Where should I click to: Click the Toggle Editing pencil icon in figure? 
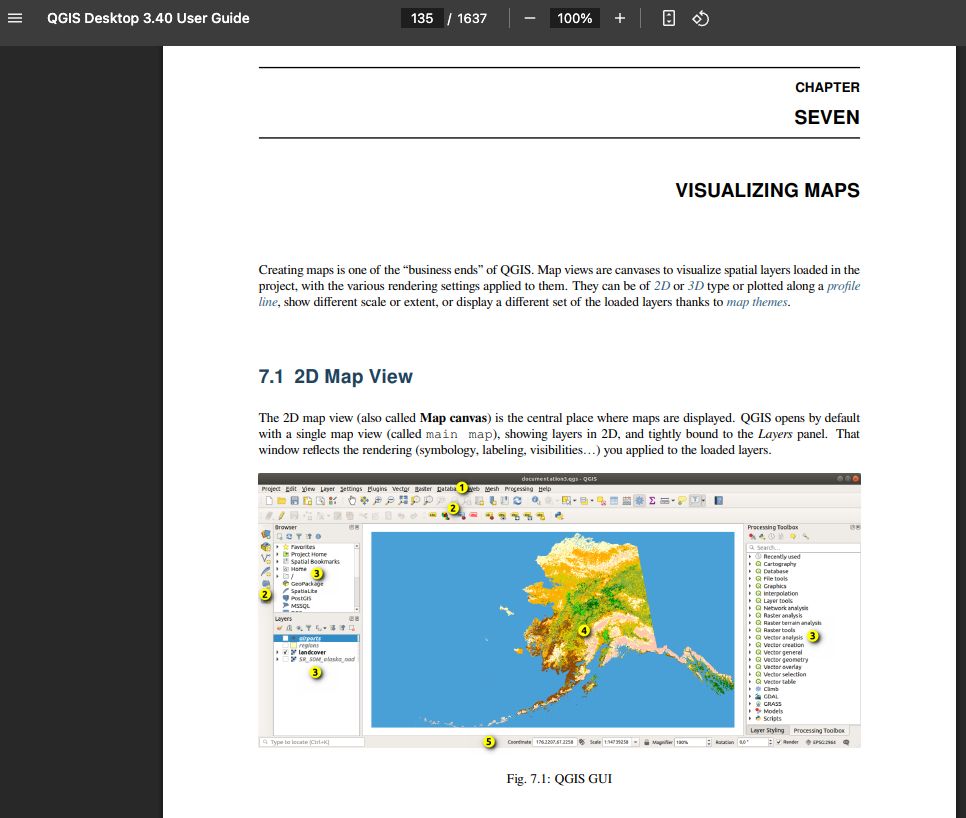tap(282, 516)
